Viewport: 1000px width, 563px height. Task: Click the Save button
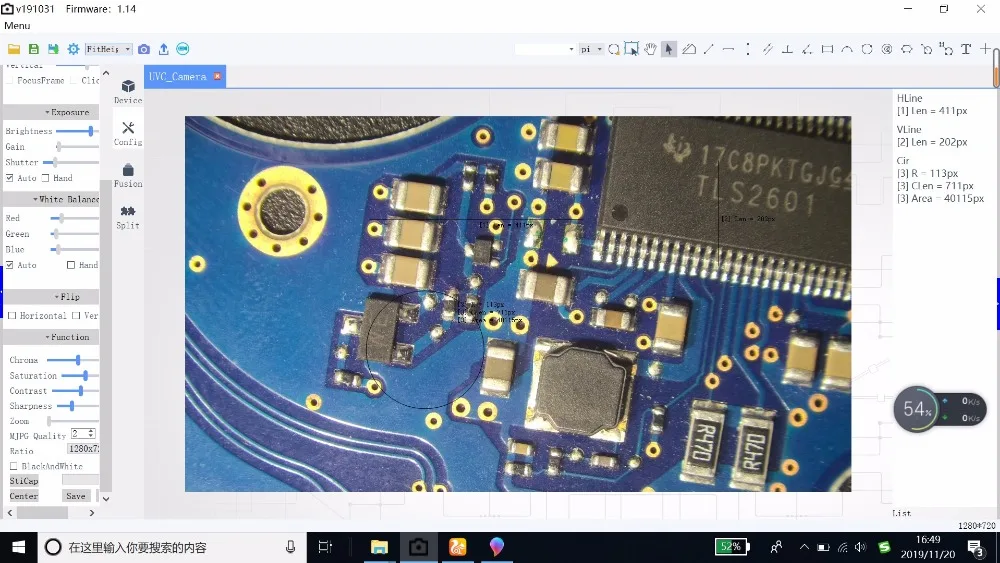76,496
